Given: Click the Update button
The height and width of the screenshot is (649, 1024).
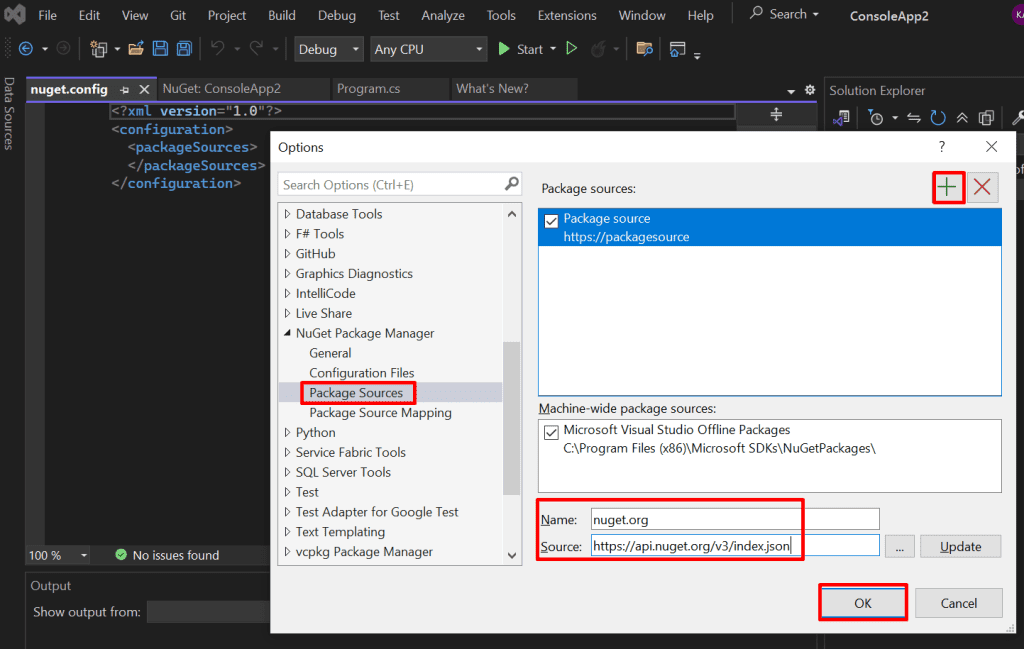Looking at the screenshot, I should tap(960, 546).
